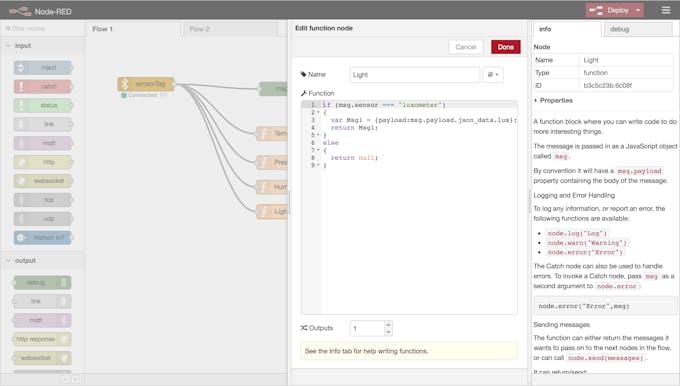Click the Deploy button
This screenshot has width=680, height=386.
click(610, 10)
